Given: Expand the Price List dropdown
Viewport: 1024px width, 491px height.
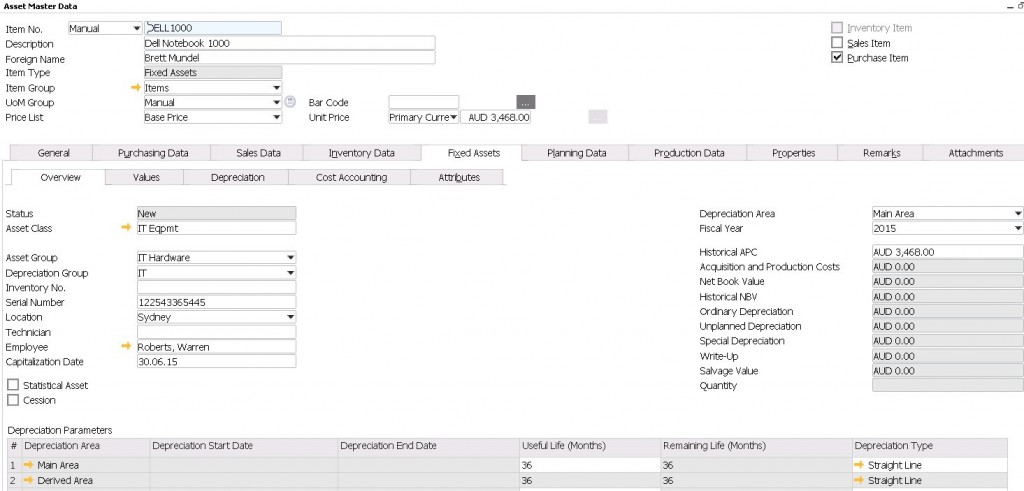Looking at the screenshot, I should tap(276, 117).
